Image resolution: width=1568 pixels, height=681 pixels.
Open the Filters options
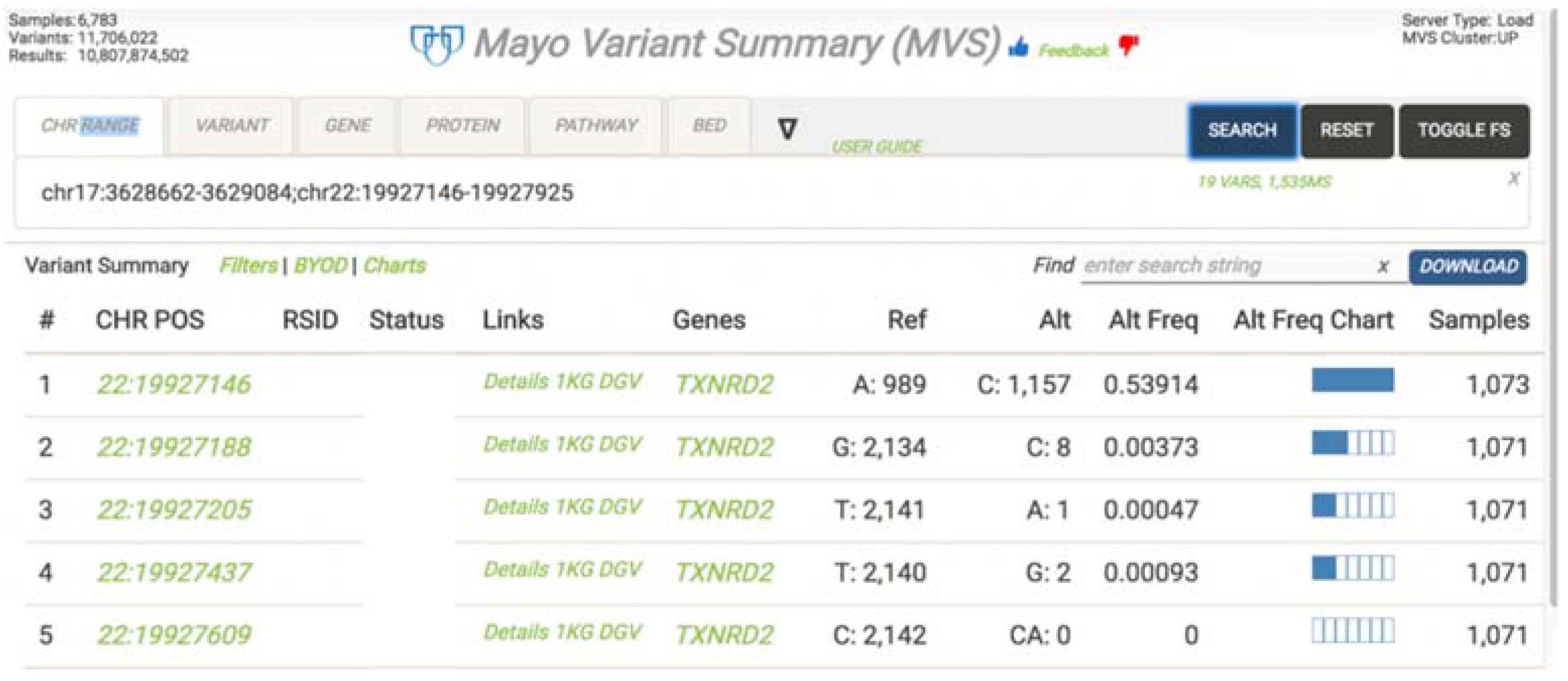coord(248,266)
